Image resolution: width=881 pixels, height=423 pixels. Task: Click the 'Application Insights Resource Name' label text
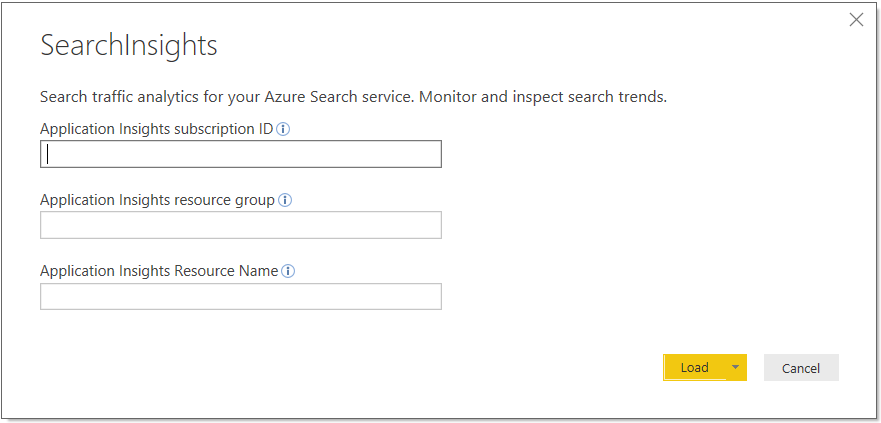[x=159, y=271]
